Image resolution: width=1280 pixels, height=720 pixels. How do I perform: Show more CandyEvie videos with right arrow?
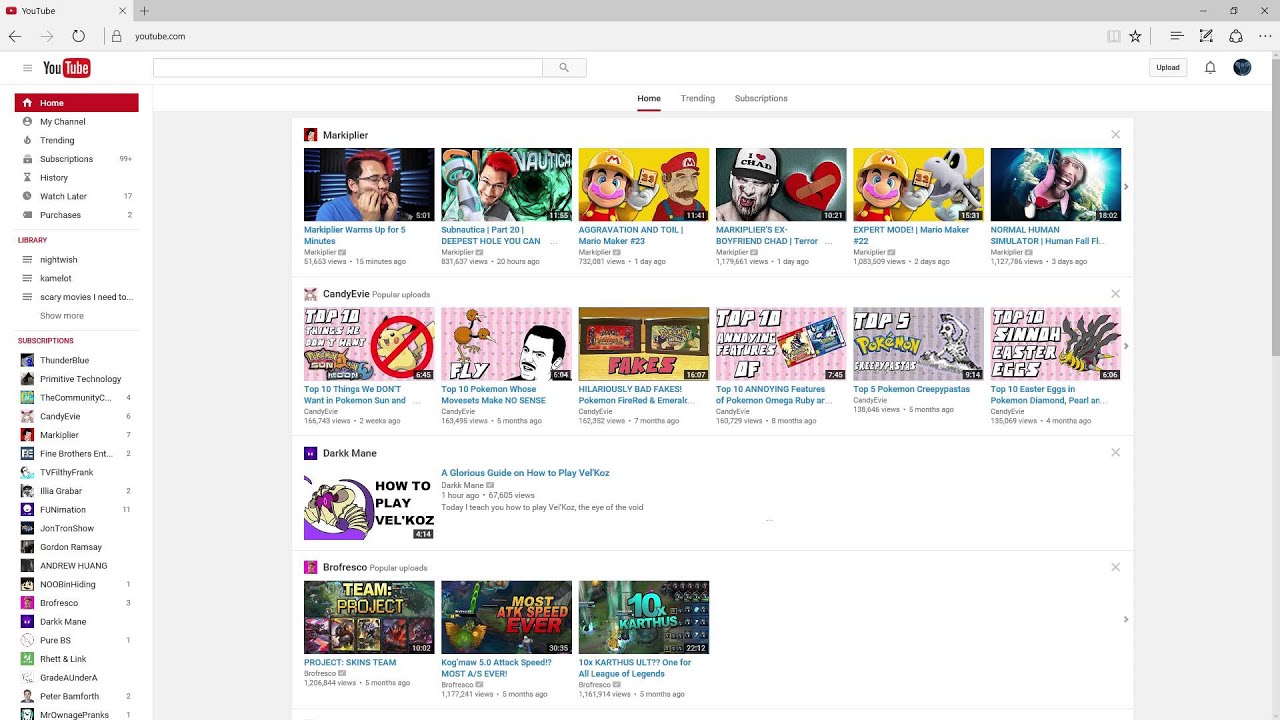click(1126, 346)
